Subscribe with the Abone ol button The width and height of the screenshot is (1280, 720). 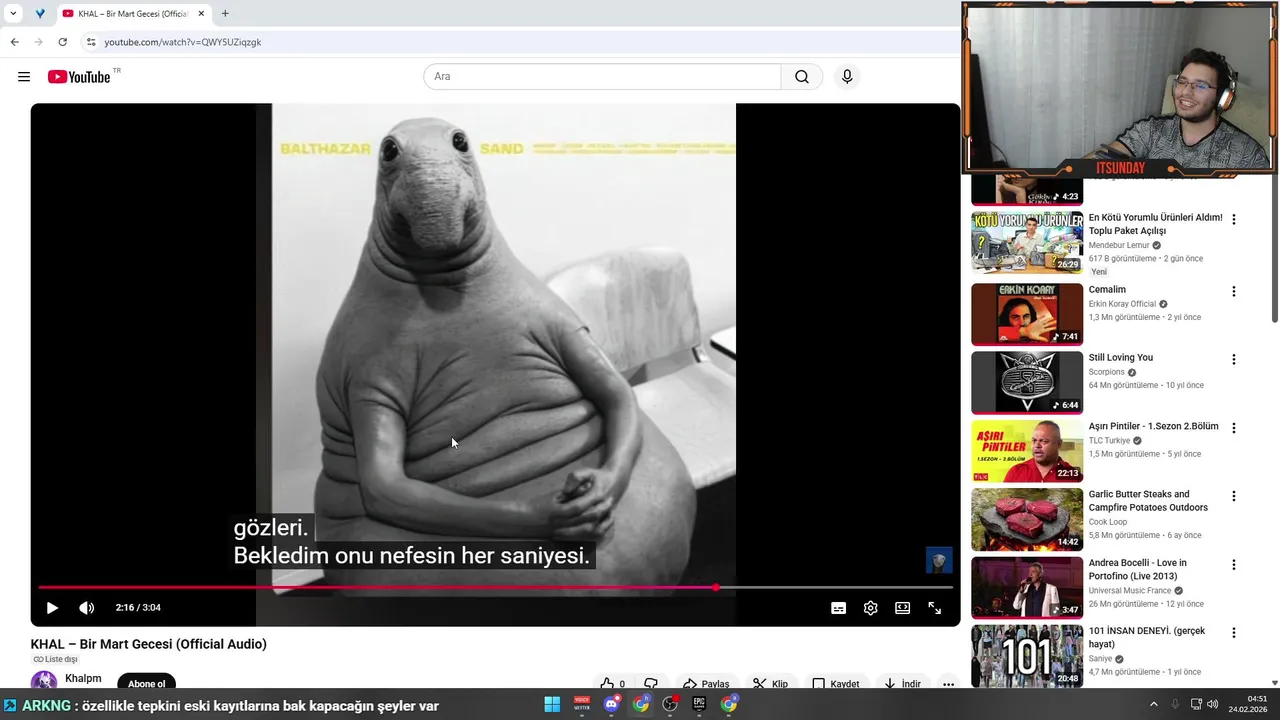click(147, 683)
